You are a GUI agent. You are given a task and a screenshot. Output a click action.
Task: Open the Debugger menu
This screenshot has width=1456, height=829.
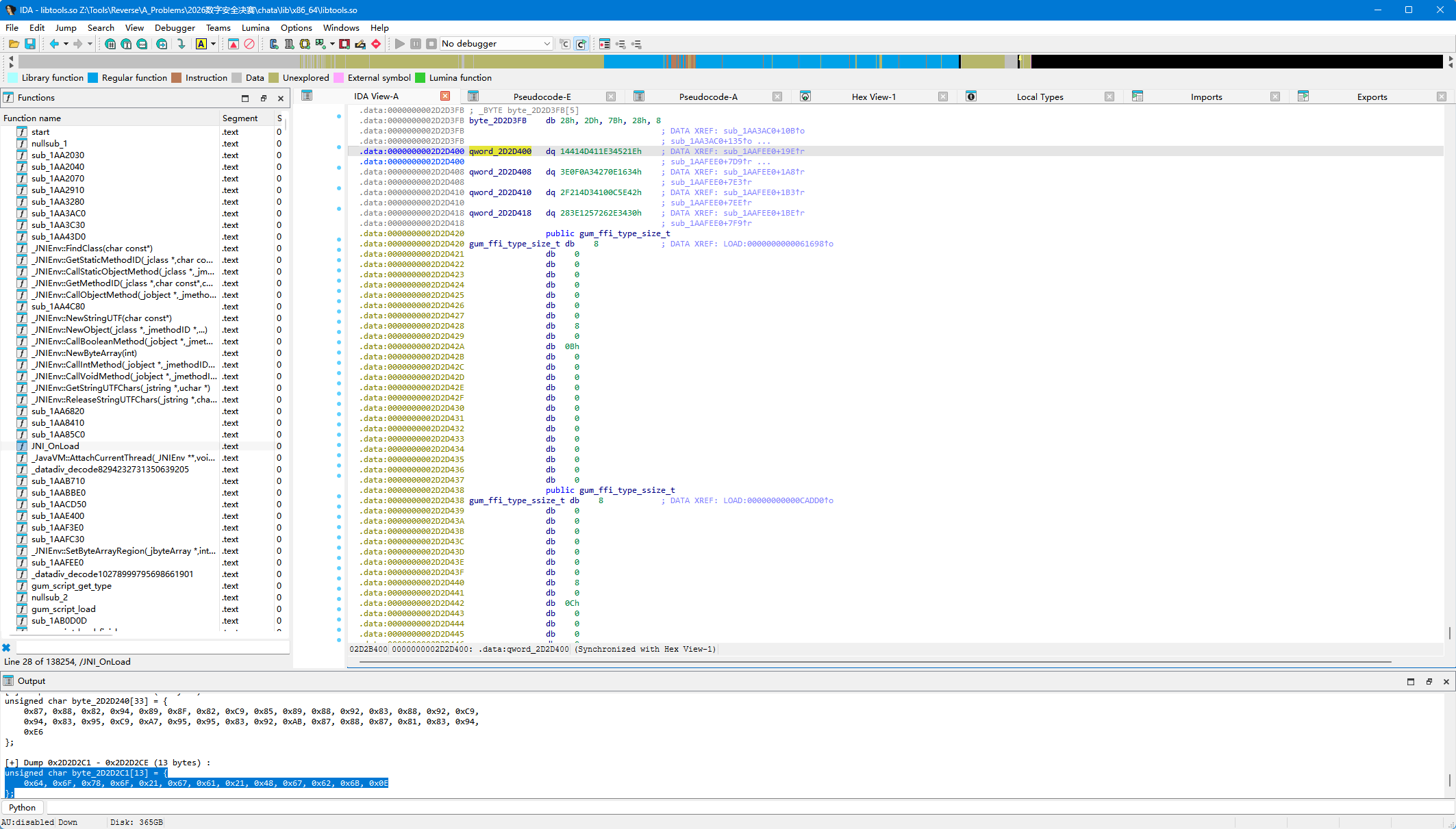175,28
